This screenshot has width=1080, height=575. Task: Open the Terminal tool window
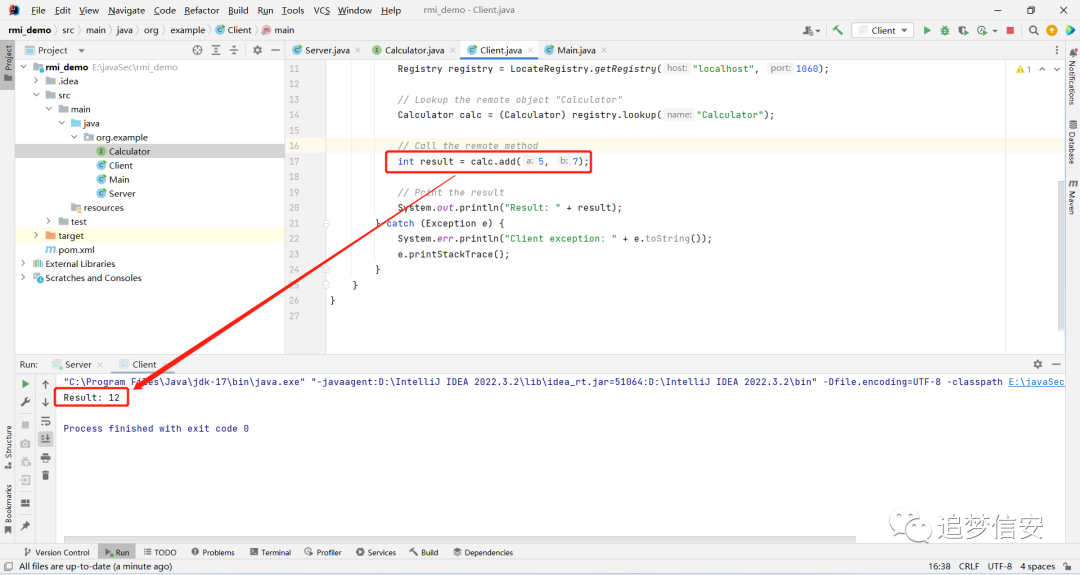[270, 552]
